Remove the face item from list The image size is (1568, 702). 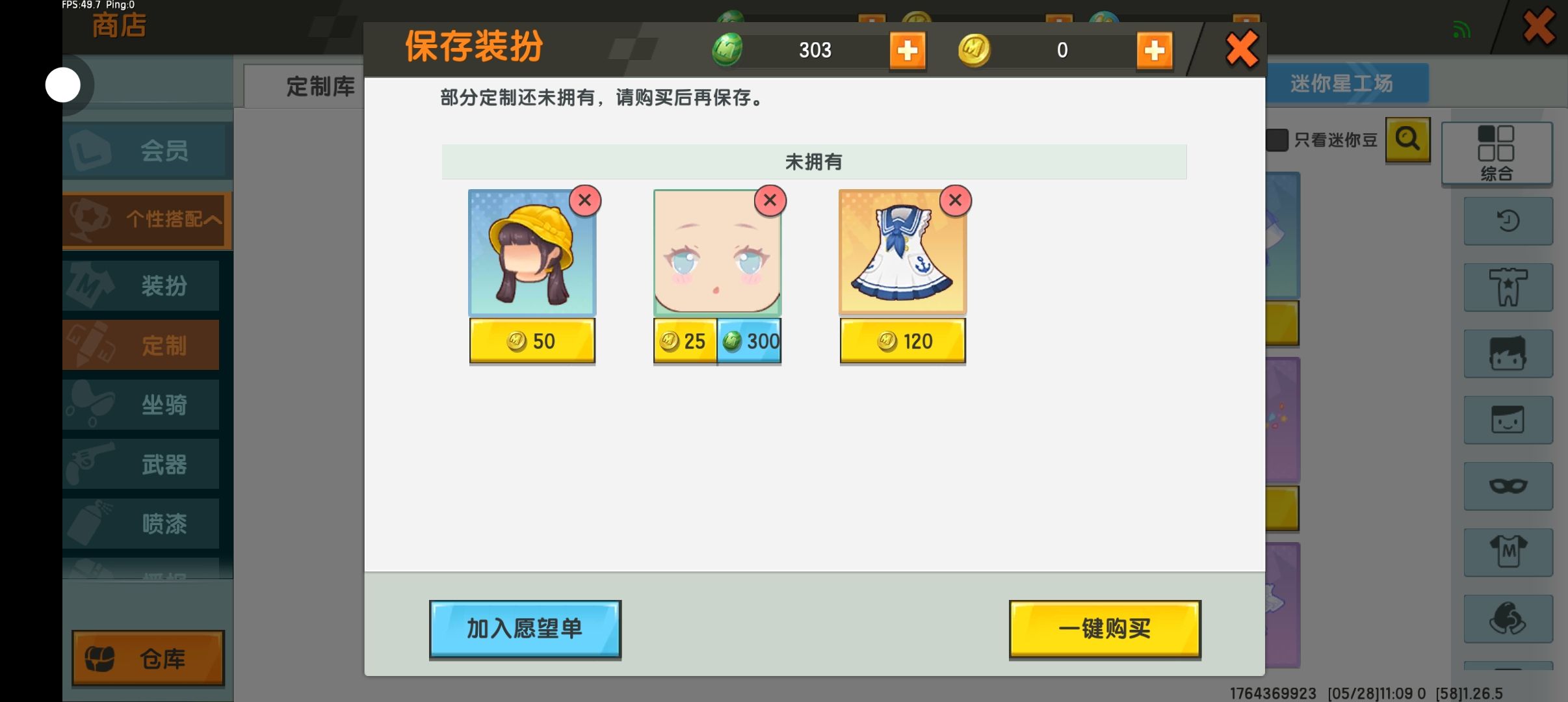770,200
